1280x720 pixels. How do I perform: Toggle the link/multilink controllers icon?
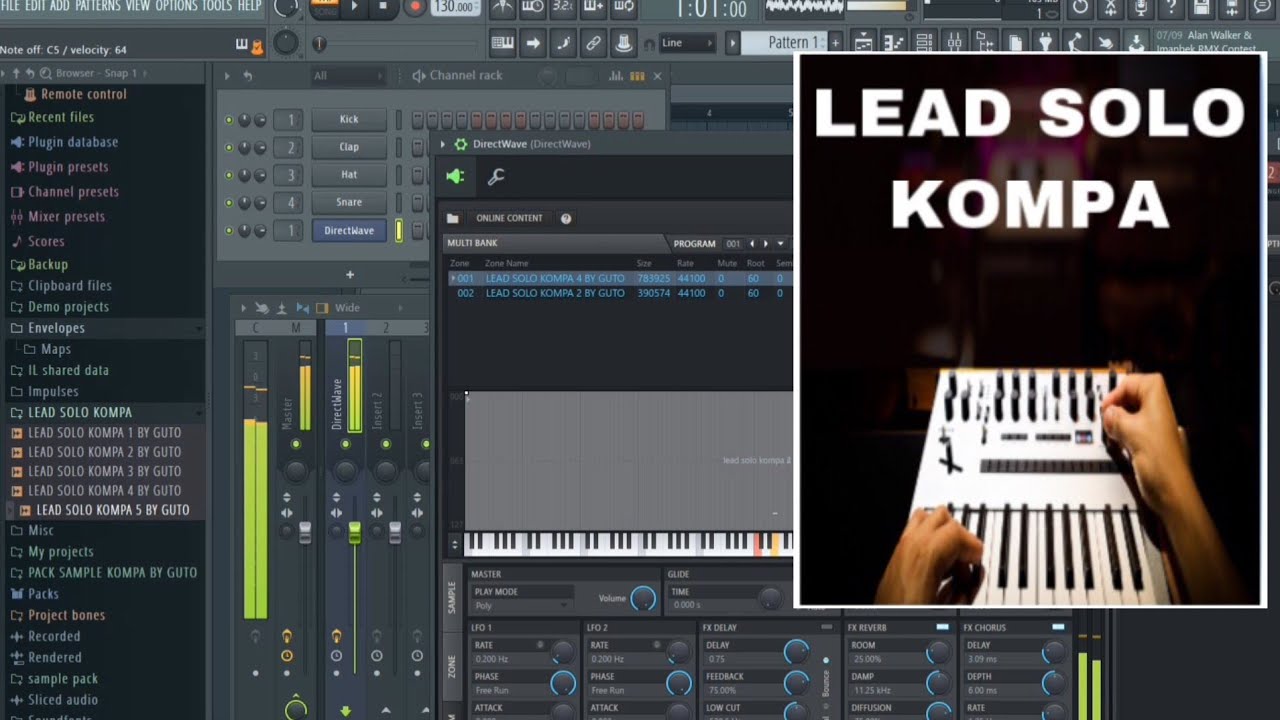pos(593,43)
